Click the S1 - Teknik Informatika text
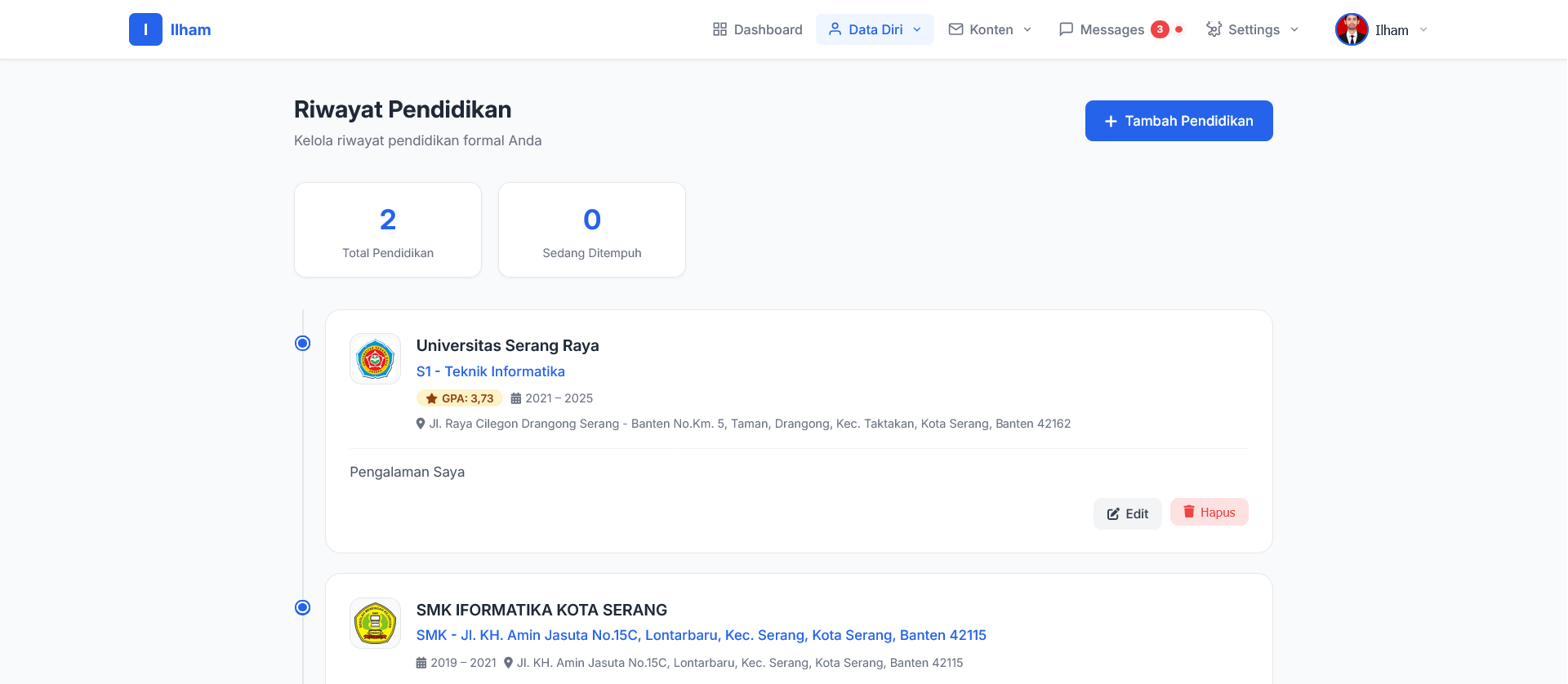This screenshot has height=684, width=1568. coord(490,371)
